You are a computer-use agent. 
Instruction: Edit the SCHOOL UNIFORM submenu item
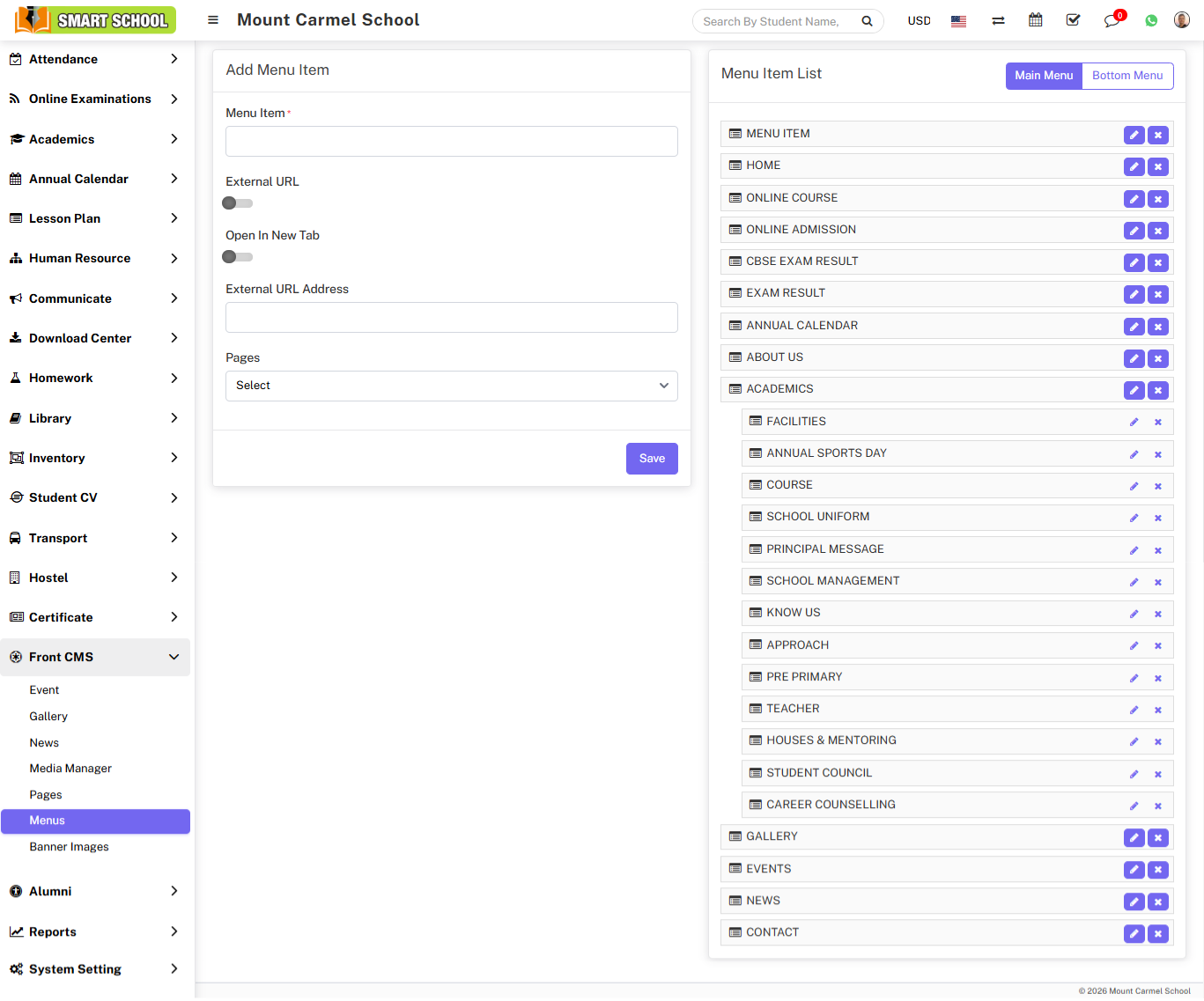(x=1134, y=518)
